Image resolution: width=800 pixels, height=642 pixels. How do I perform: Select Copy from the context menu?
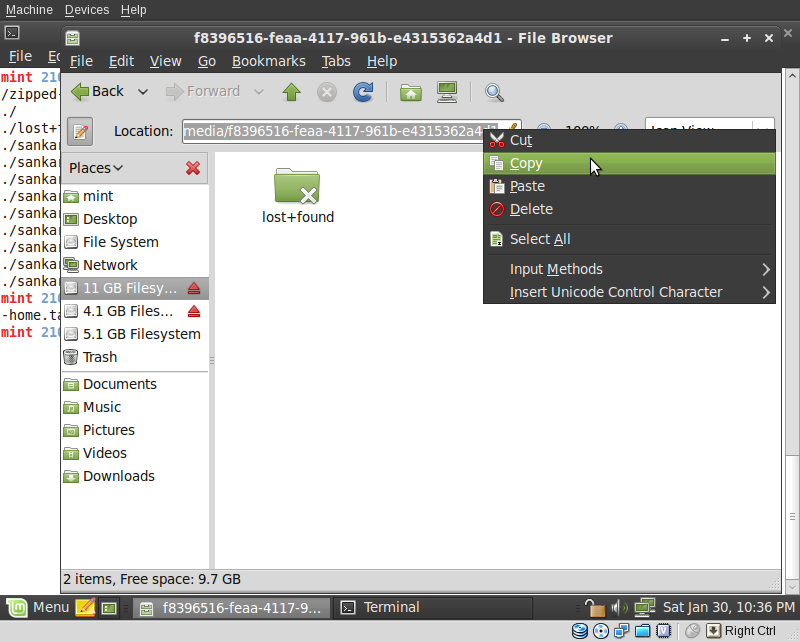(x=527, y=163)
